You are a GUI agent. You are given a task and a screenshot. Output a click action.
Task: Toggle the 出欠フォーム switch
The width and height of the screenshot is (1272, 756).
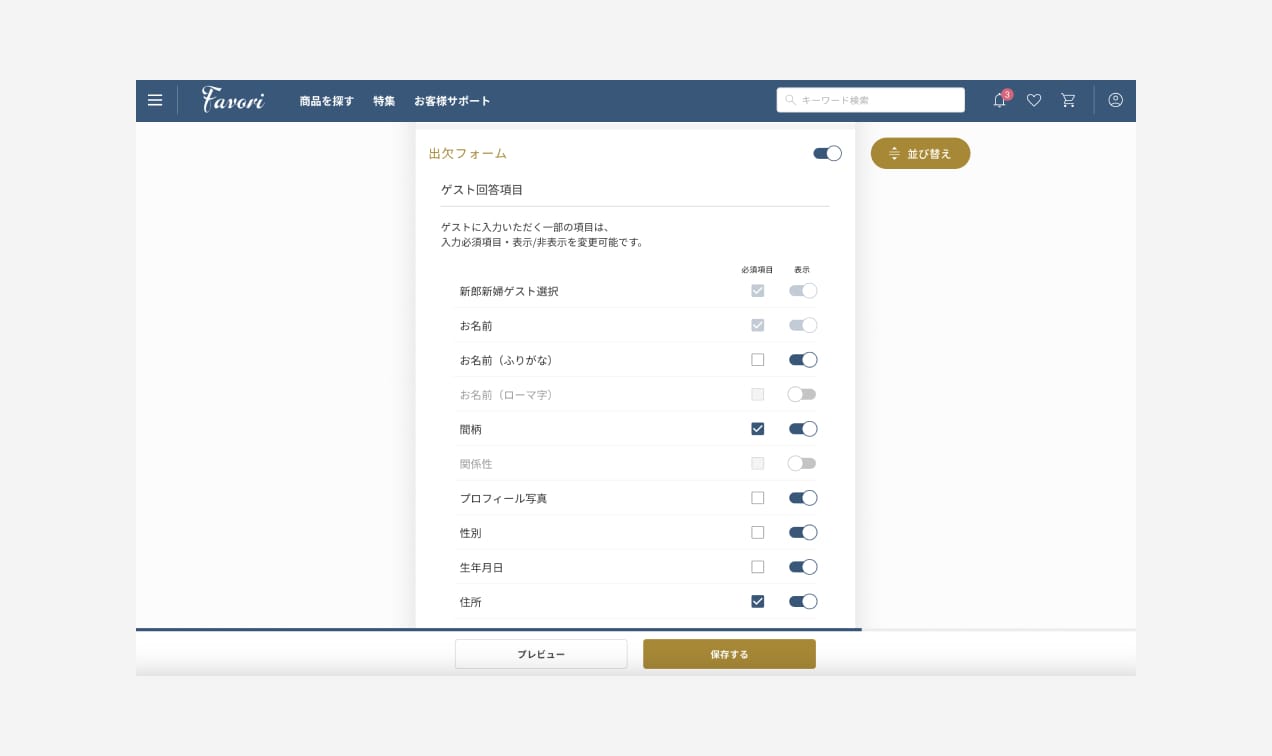(x=827, y=153)
